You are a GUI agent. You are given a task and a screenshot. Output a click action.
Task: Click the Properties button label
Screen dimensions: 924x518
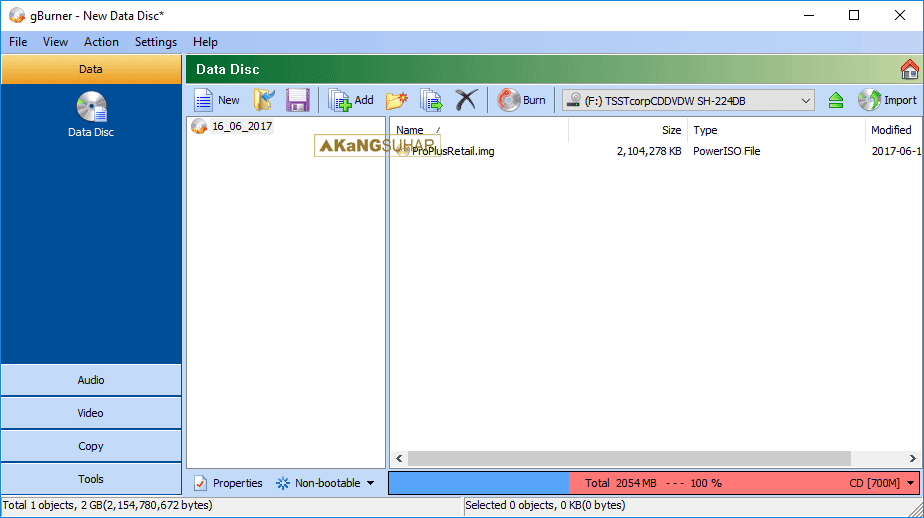click(237, 483)
